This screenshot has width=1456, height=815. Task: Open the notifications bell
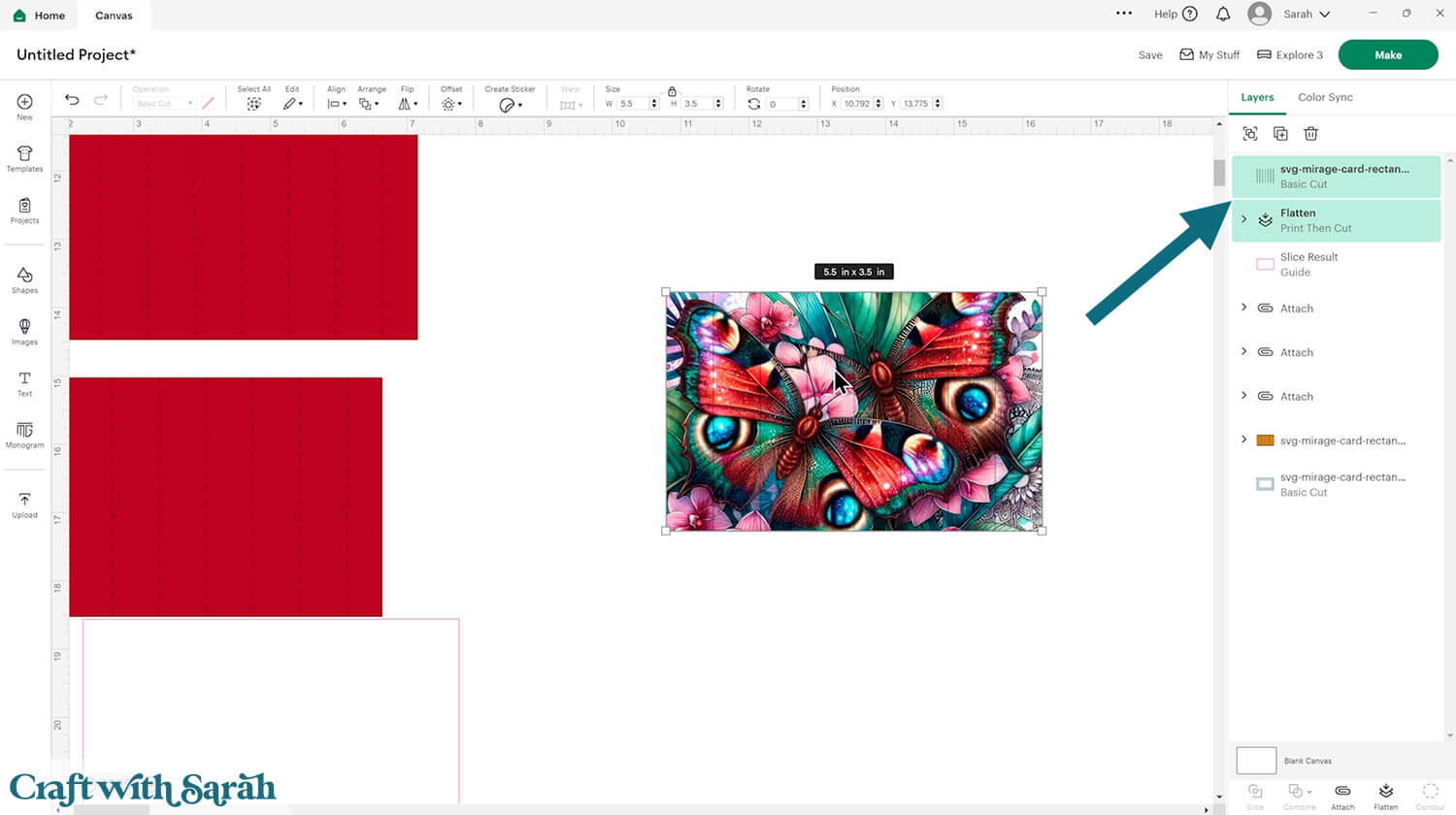click(x=1223, y=14)
